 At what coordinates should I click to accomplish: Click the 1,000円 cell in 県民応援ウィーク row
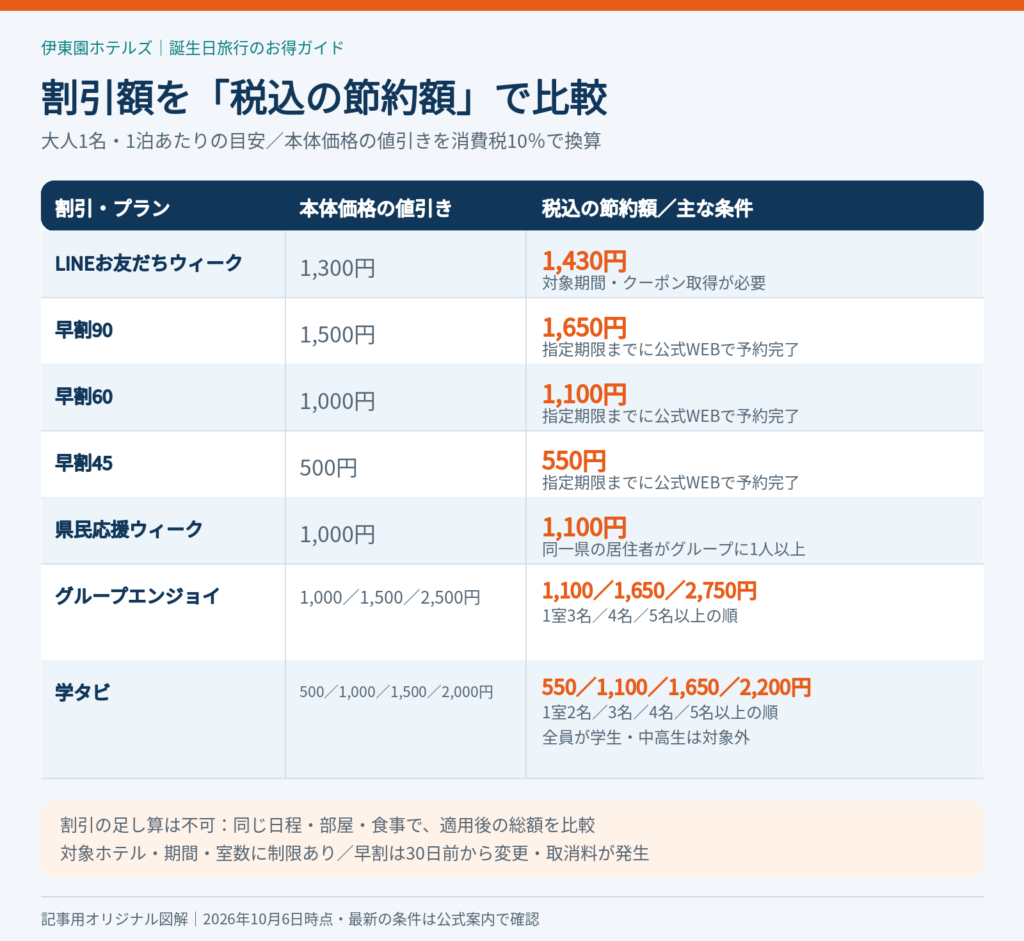(337, 535)
